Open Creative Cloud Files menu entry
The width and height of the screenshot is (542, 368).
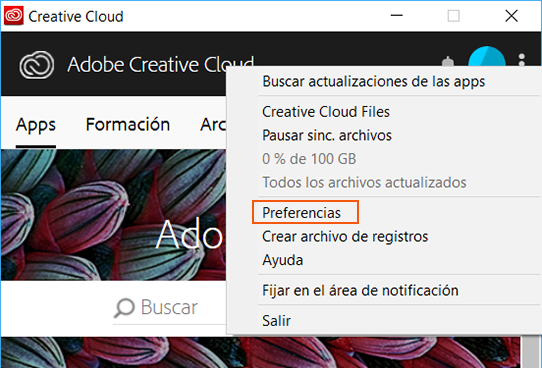326,112
